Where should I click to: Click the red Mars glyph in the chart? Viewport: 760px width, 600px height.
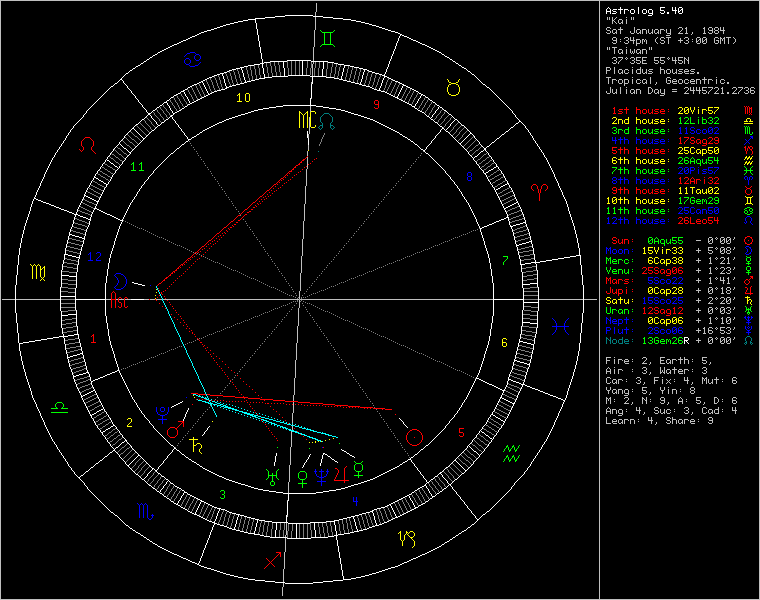click(174, 431)
